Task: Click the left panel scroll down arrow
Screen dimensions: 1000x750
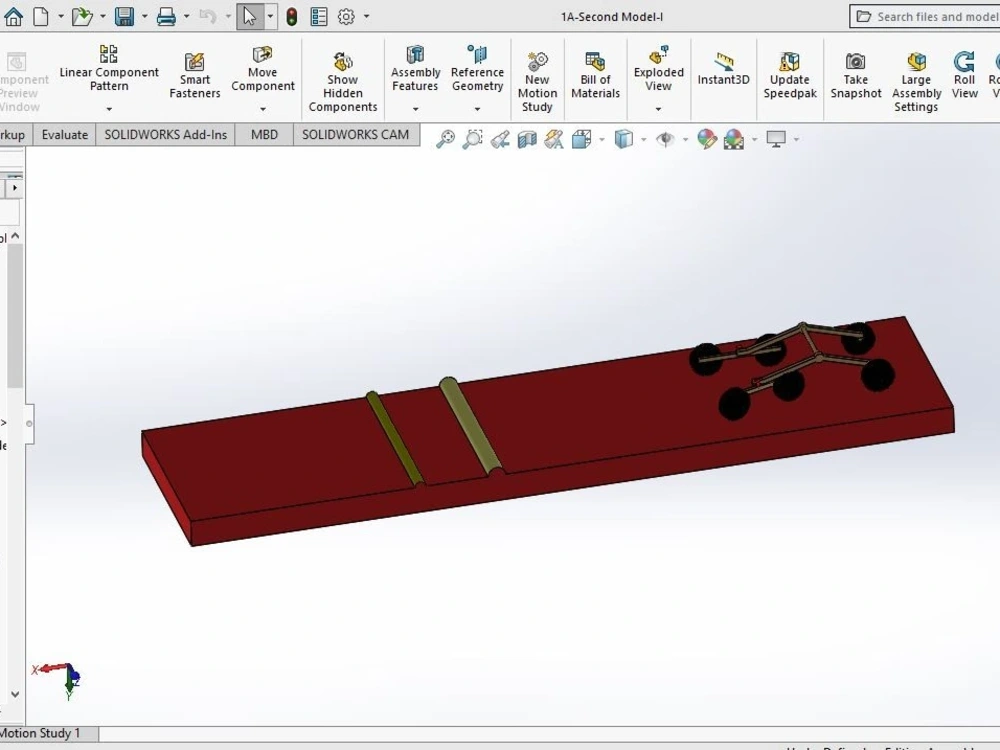Action: coord(15,695)
